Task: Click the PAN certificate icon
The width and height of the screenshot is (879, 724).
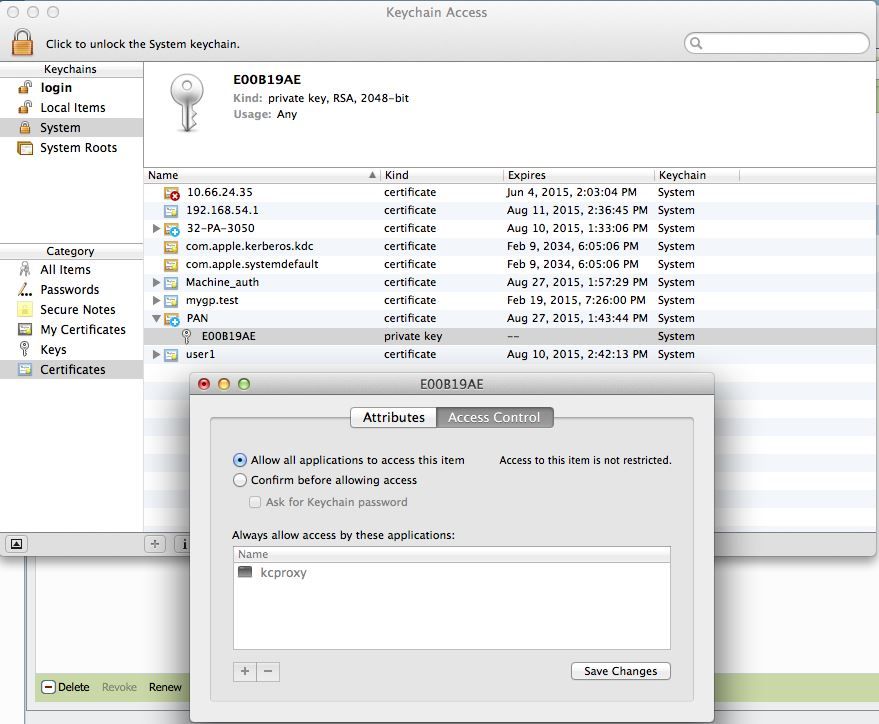Action: (x=172, y=319)
